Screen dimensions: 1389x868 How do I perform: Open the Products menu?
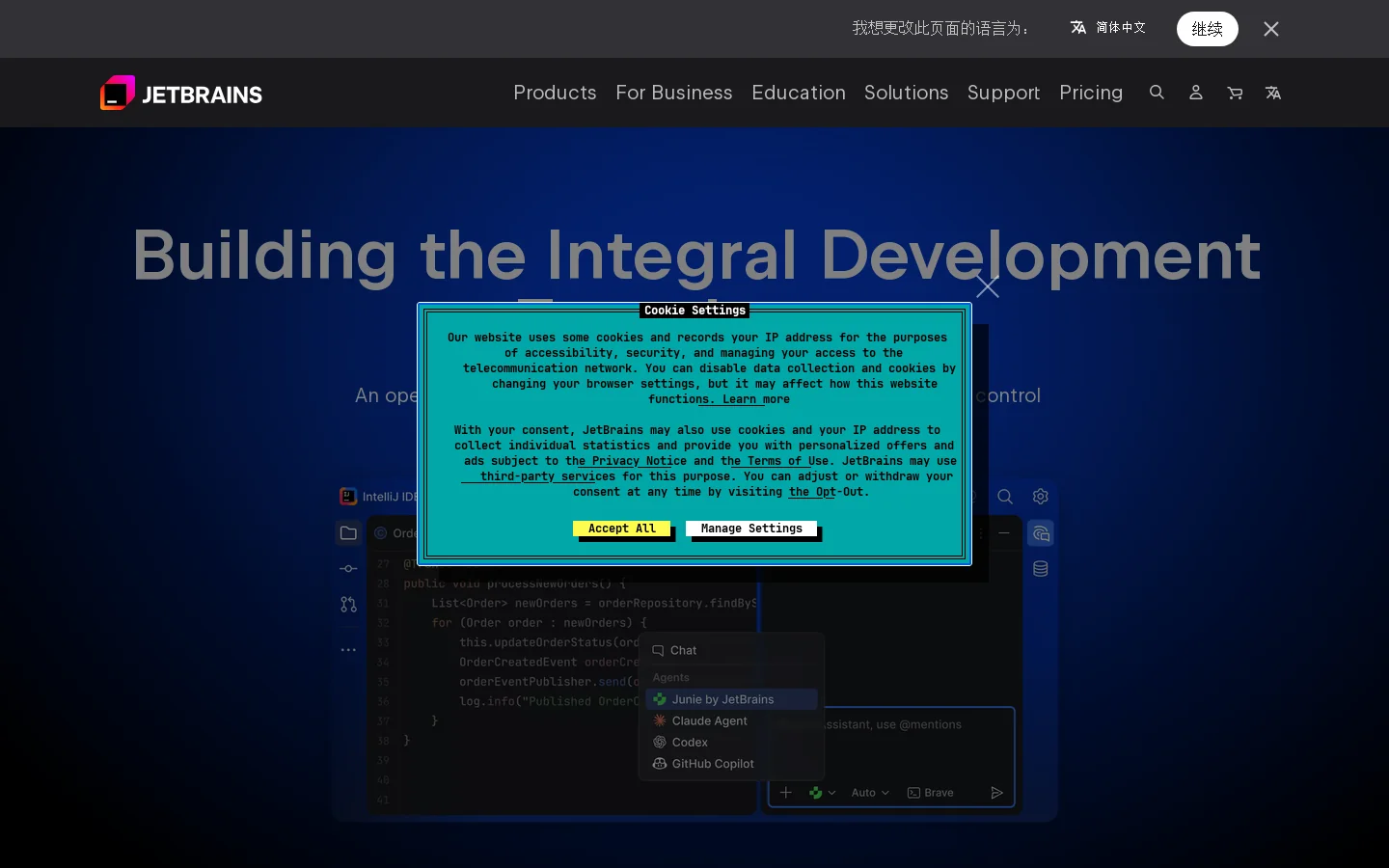[x=555, y=93]
